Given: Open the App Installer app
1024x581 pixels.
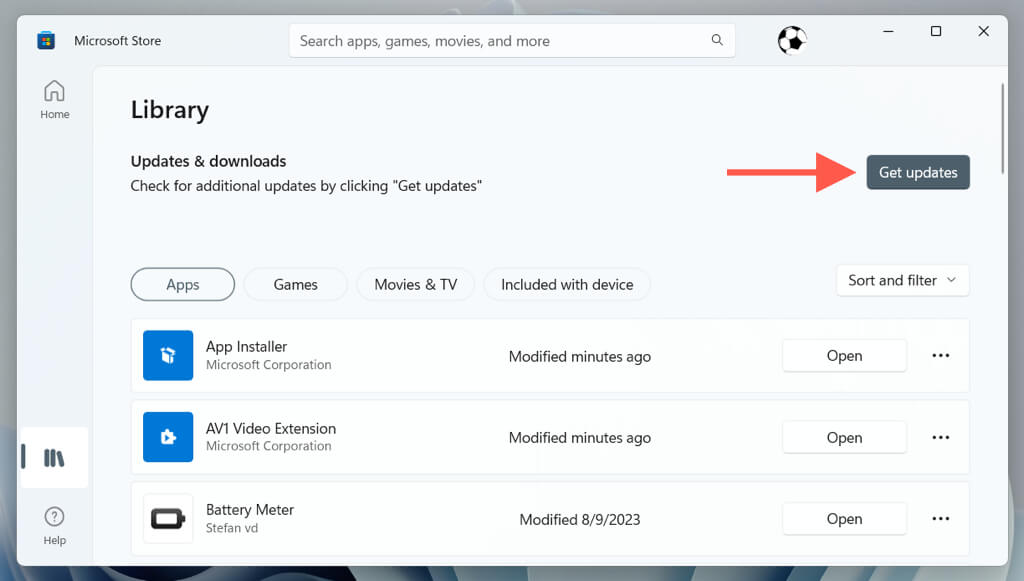Looking at the screenshot, I should coord(844,356).
